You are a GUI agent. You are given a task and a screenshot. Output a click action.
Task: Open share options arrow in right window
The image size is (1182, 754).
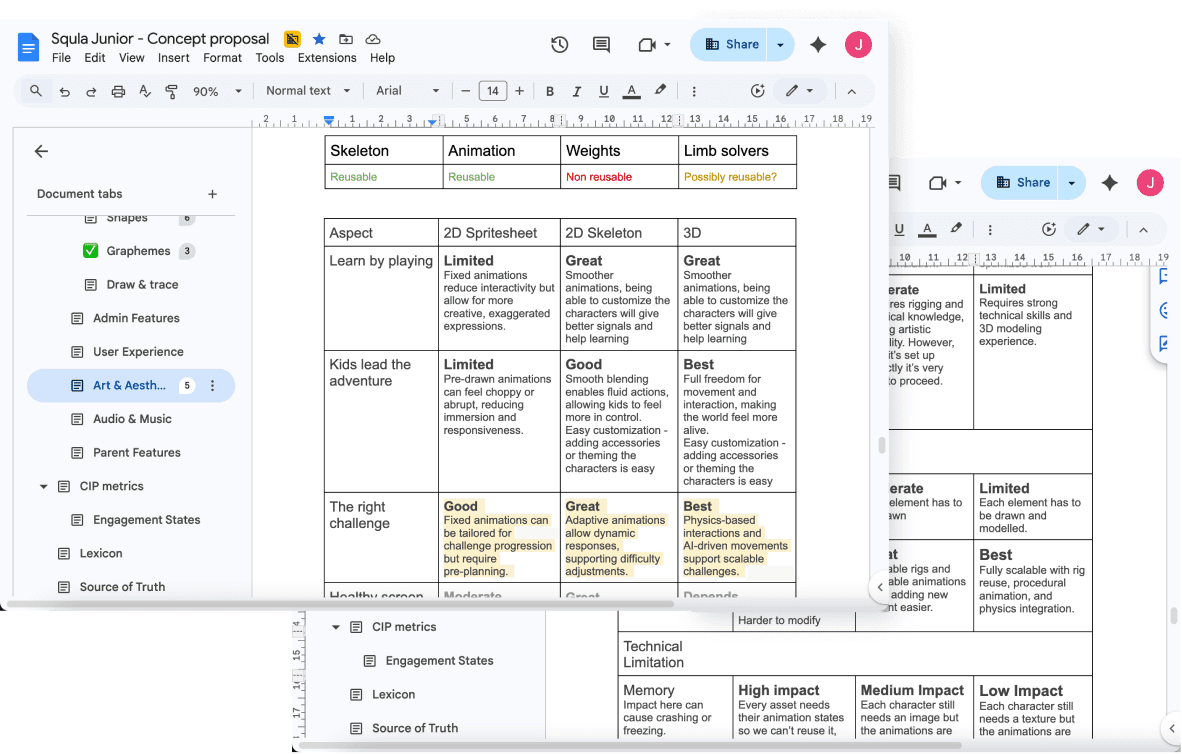(1071, 182)
